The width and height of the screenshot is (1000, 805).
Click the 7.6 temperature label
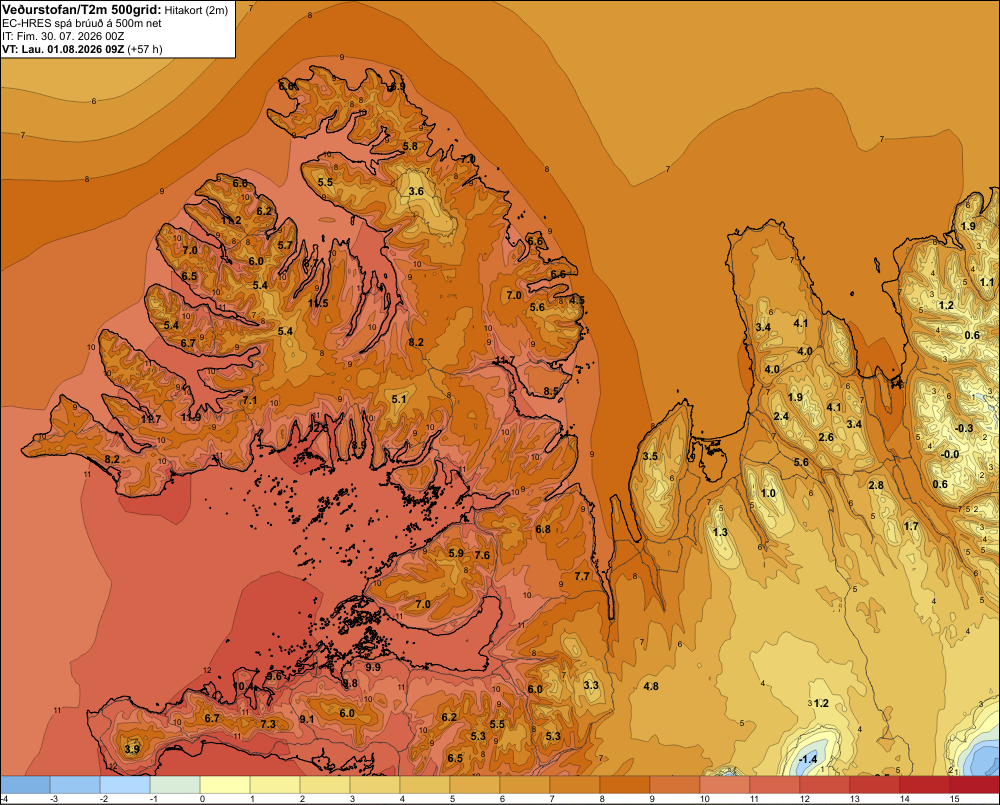coord(482,555)
